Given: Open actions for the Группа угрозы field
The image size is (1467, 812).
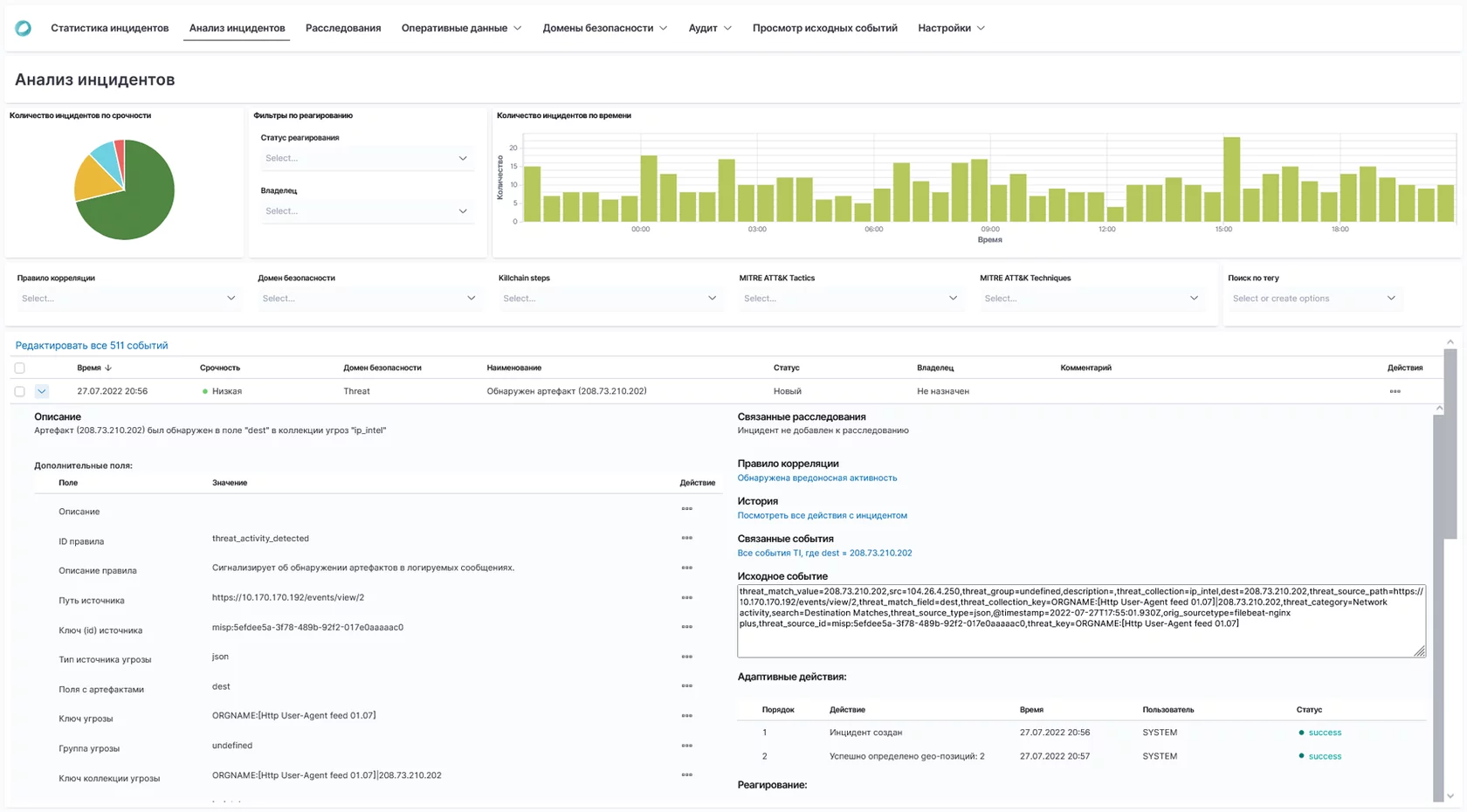Looking at the screenshot, I should 687,747.
